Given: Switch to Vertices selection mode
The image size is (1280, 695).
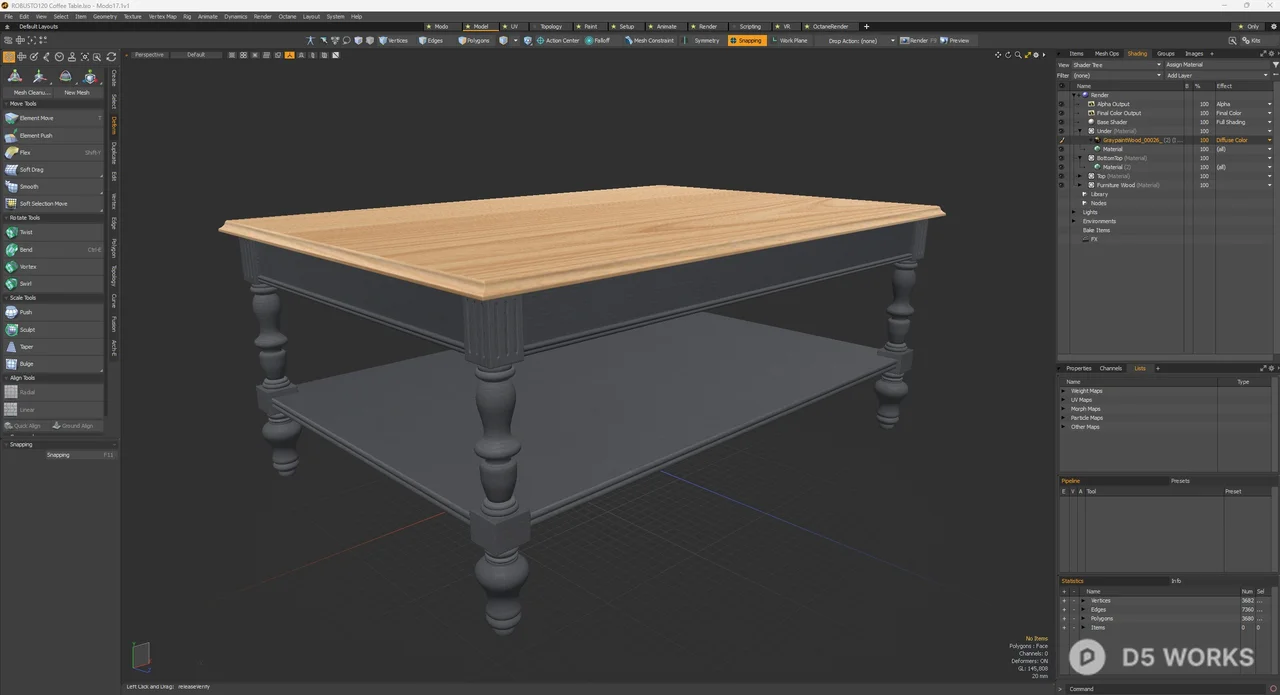Looking at the screenshot, I should point(393,41).
